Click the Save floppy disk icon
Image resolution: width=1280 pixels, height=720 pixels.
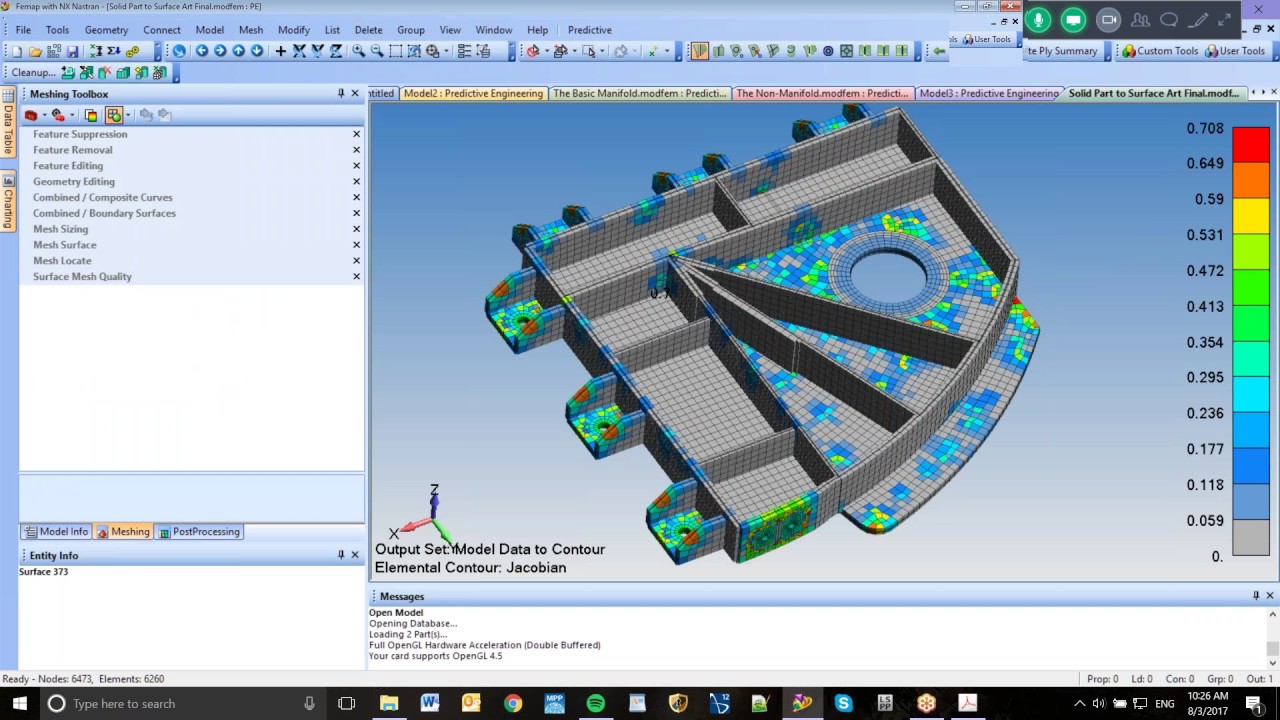[x=72, y=51]
